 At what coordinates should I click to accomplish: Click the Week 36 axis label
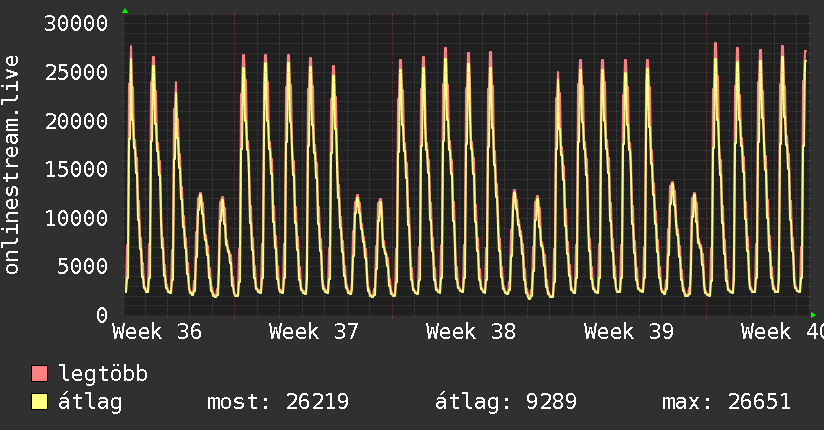click(x=157, y=332)
